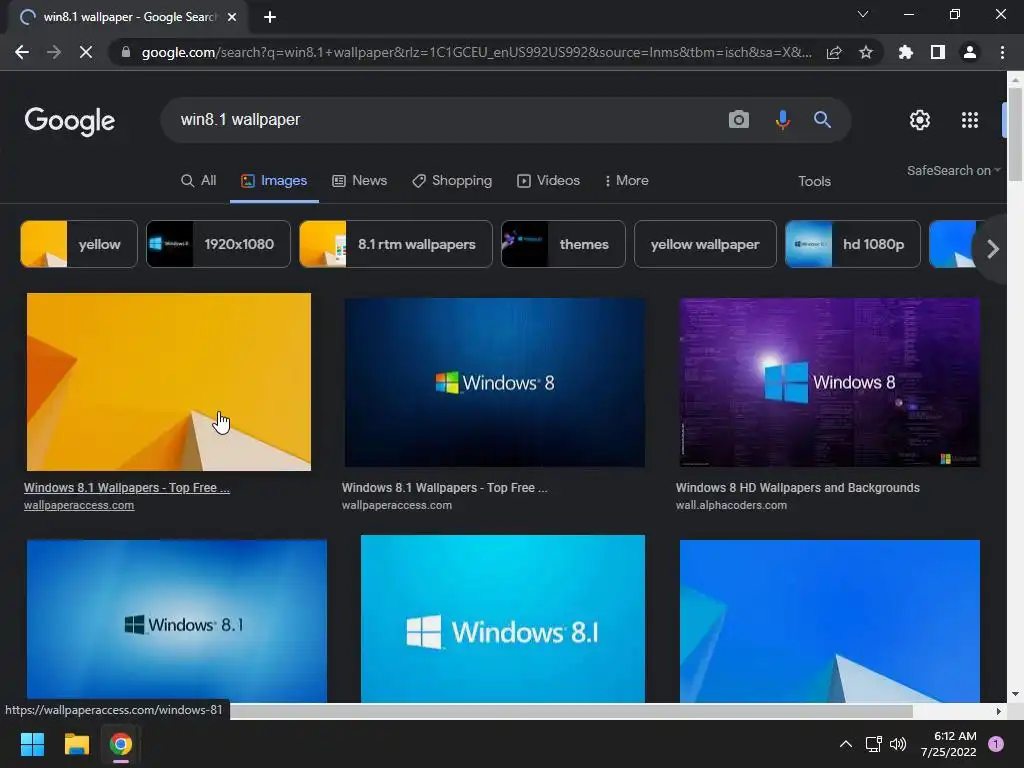Switch to the Videos tab

pos(549,180)
